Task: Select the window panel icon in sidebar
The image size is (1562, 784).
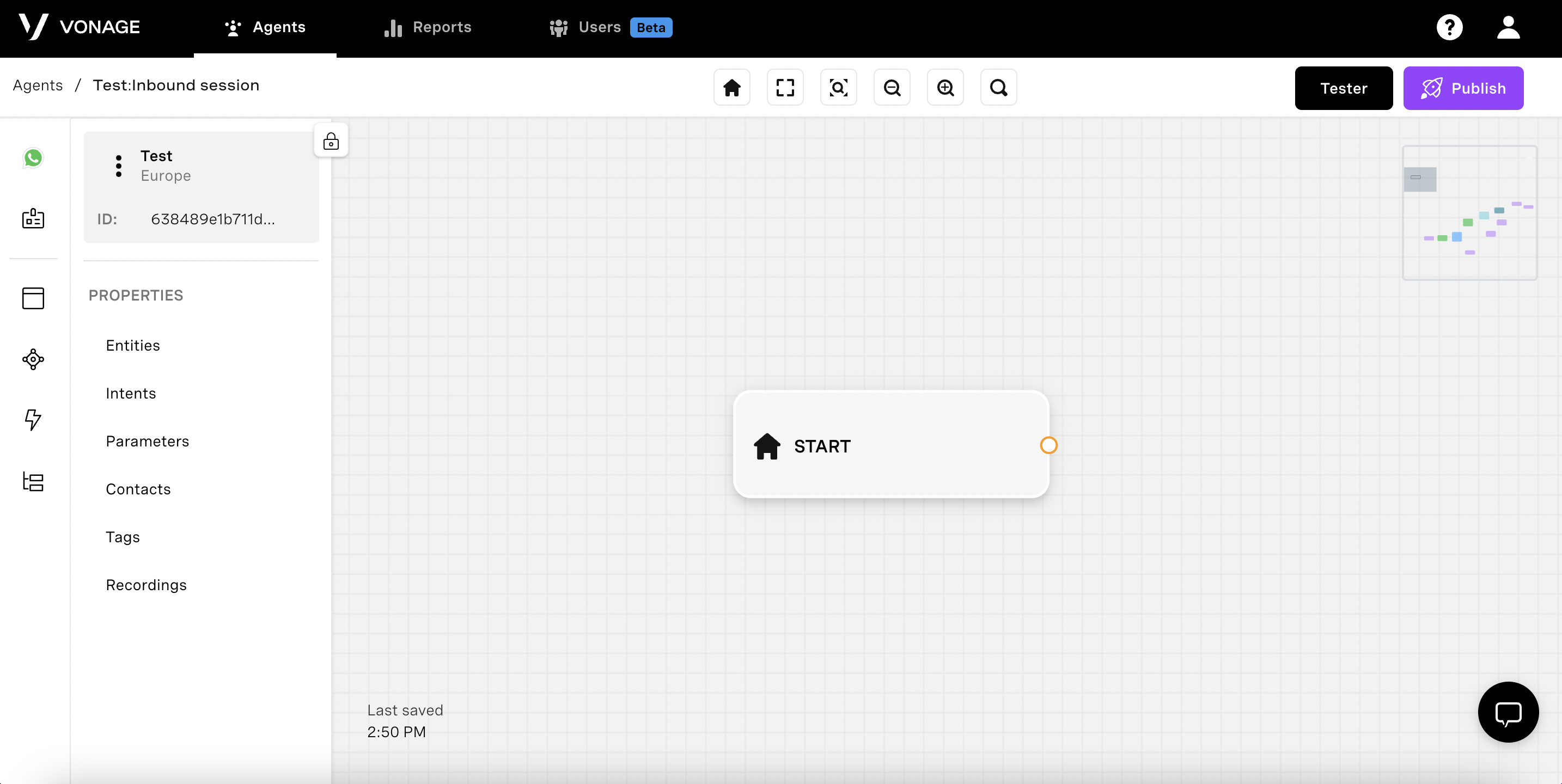Action: (x=33, y=298)
